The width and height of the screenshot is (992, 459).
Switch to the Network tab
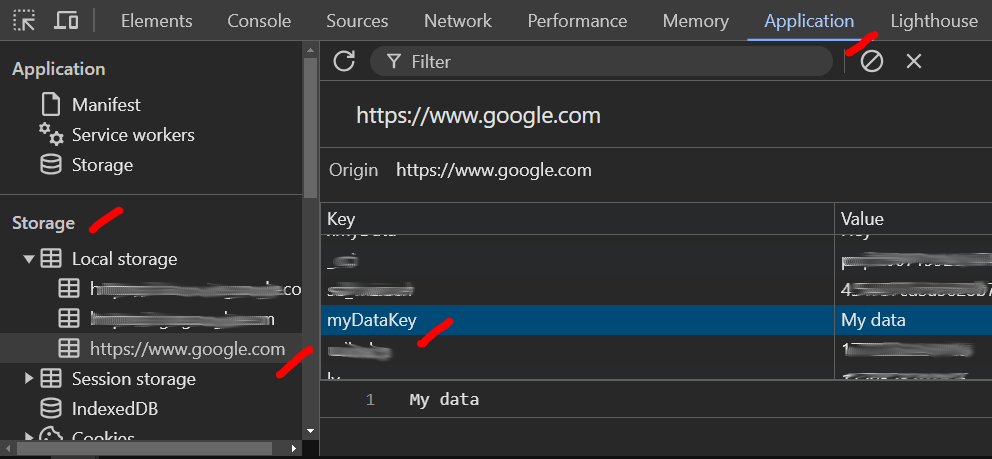click(457, 21)
